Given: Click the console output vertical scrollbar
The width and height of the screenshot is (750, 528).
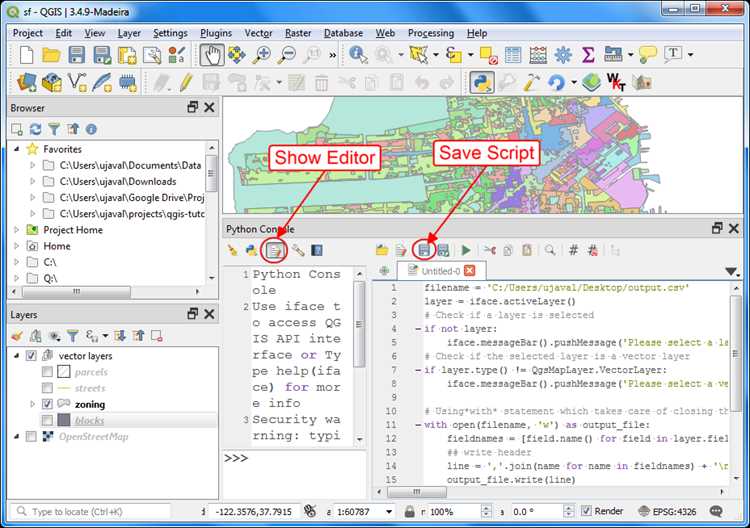Looking at the screenshot, I should [x=359, y=325].
